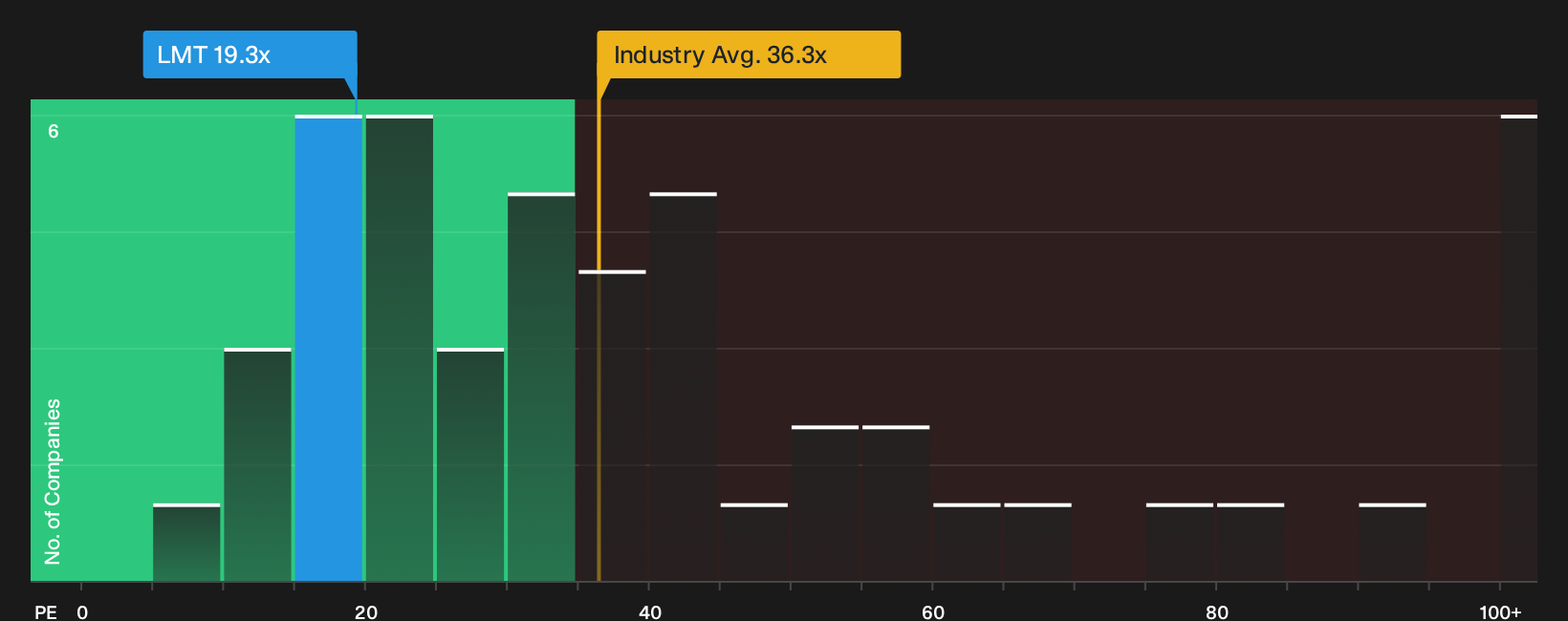Click the bar for PE 50-55
This screenshot has height=621, width=1568.
pos(825,503)
